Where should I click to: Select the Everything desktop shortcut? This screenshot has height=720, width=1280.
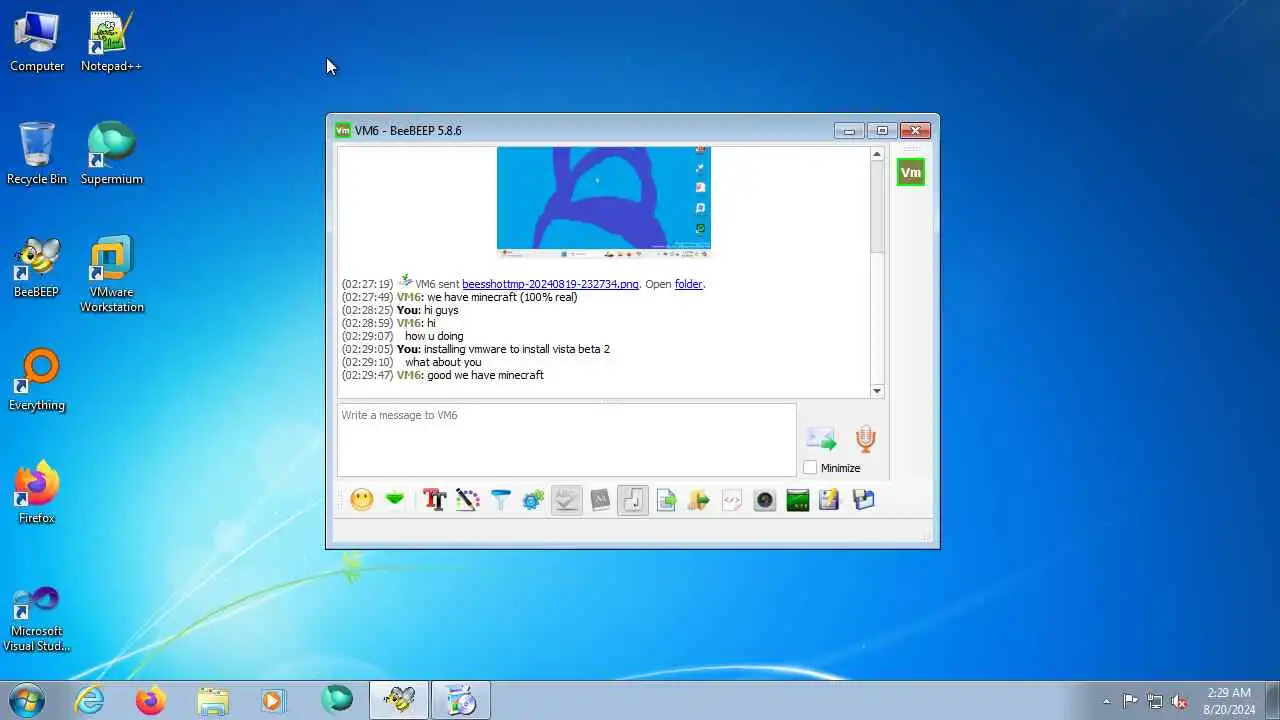coord(37,380)
